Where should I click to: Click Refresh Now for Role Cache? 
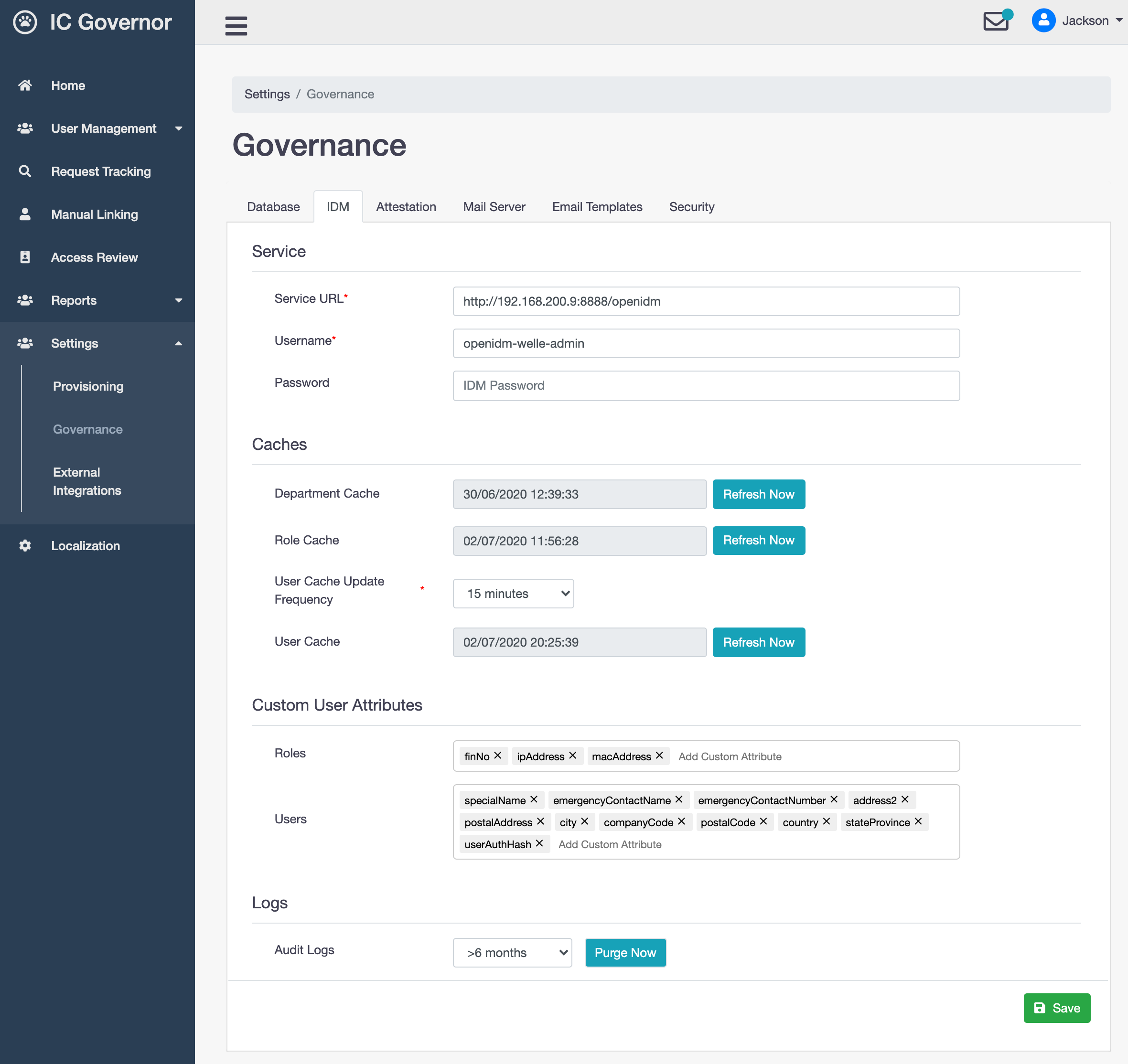(x=758, y=540)
